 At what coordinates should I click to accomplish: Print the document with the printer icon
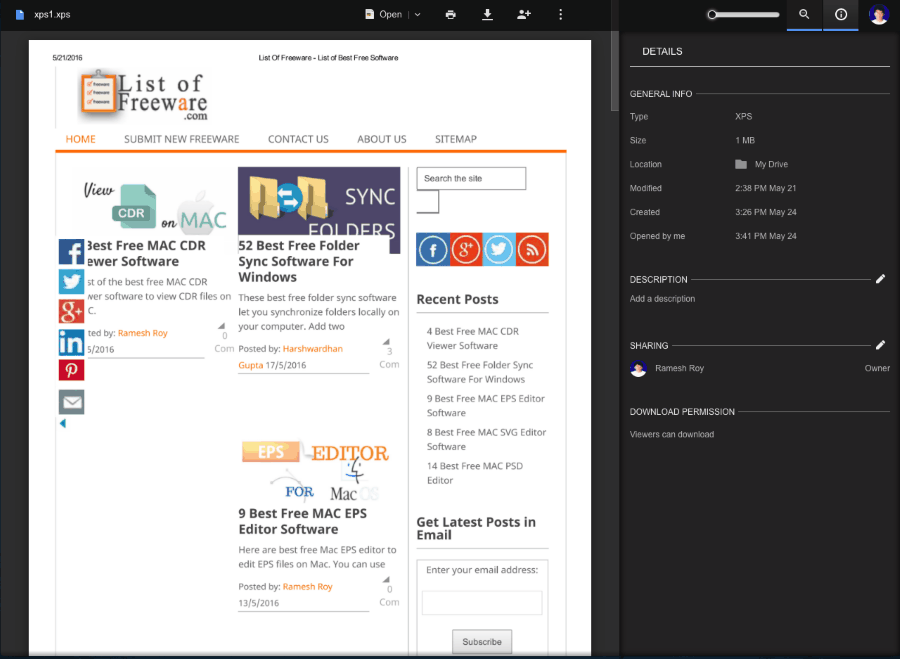click(451, 14)
